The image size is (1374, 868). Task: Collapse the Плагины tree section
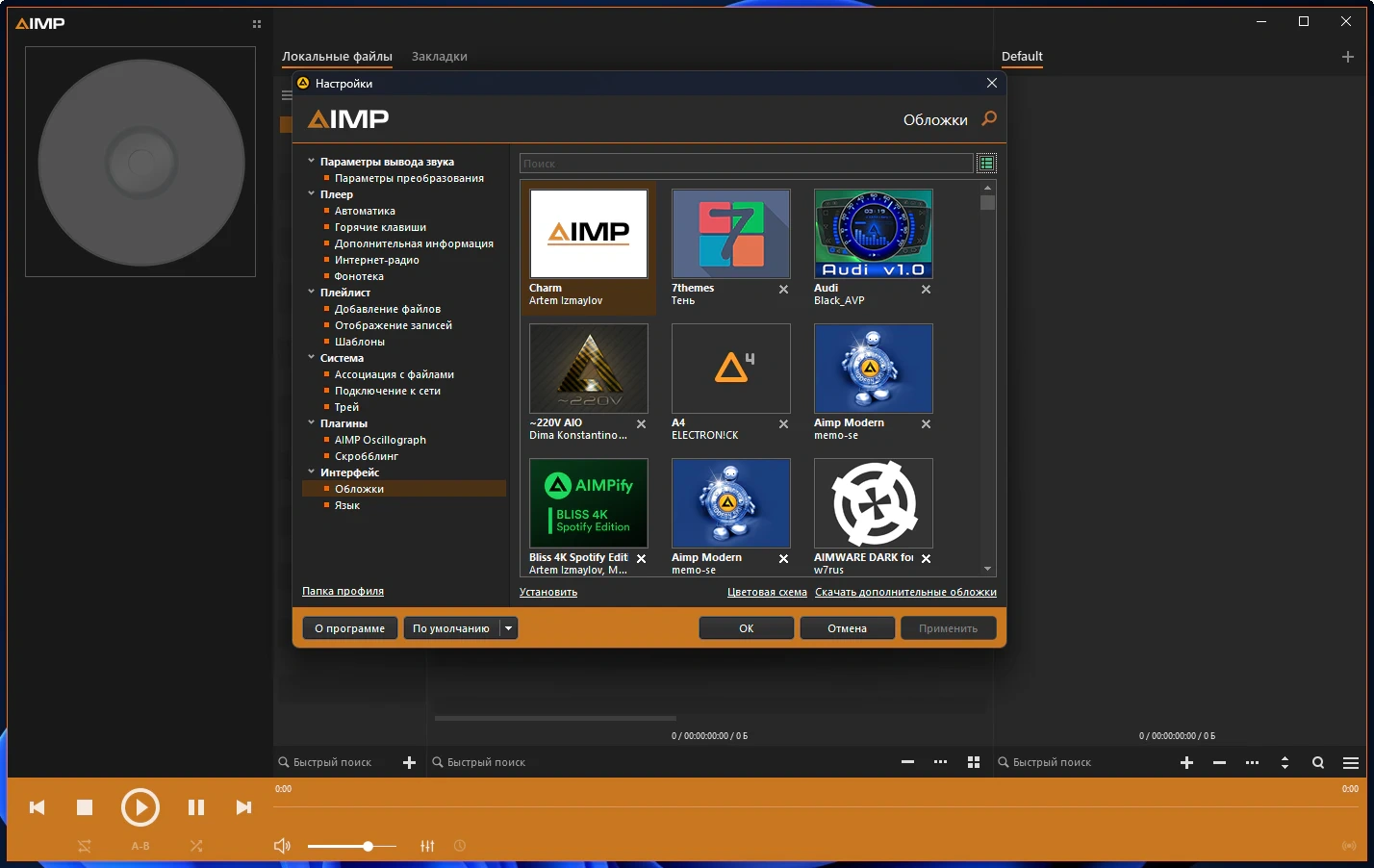click(x=311, y=423)
